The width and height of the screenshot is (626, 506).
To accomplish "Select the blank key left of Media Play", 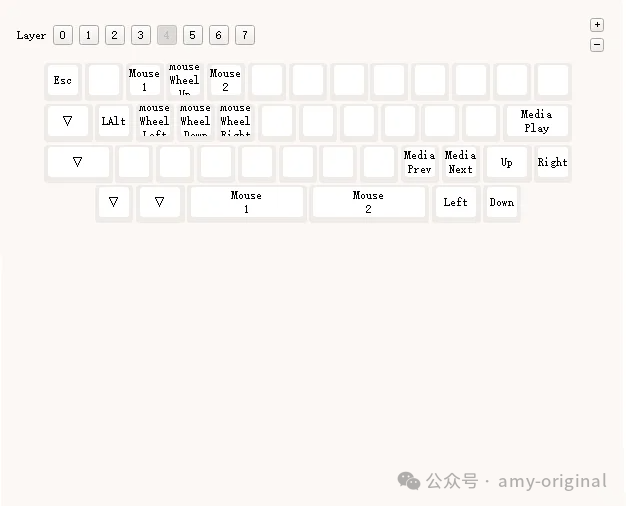I will point(481,122).
